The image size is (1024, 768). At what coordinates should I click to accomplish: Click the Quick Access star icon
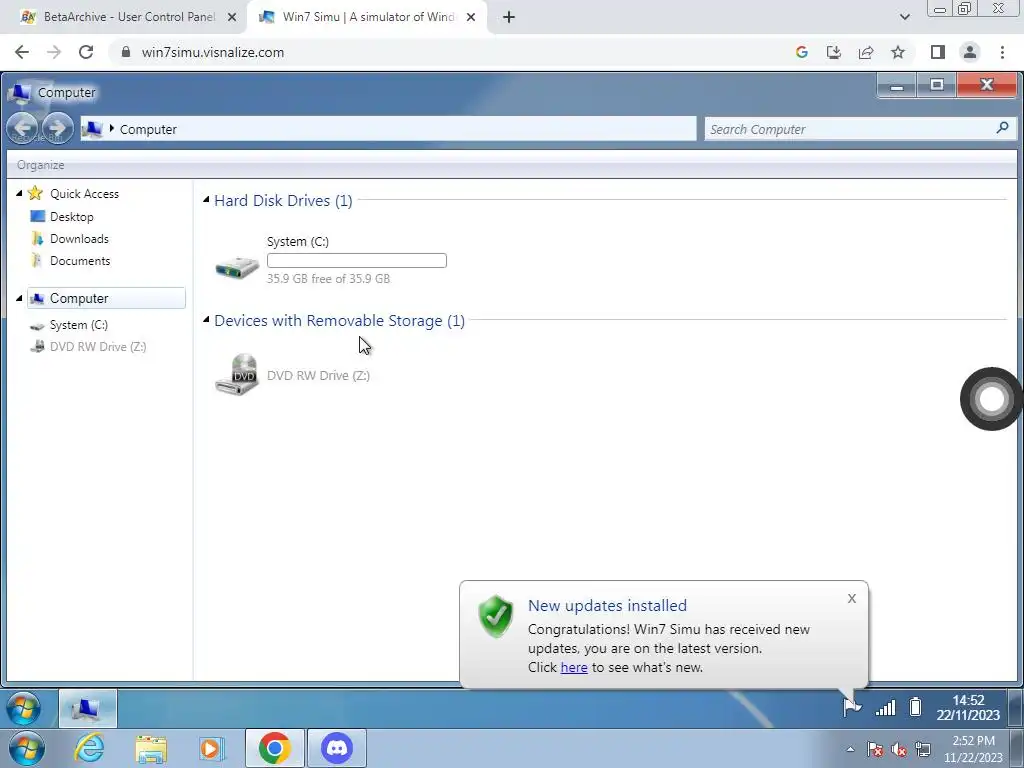click(35, 193)
